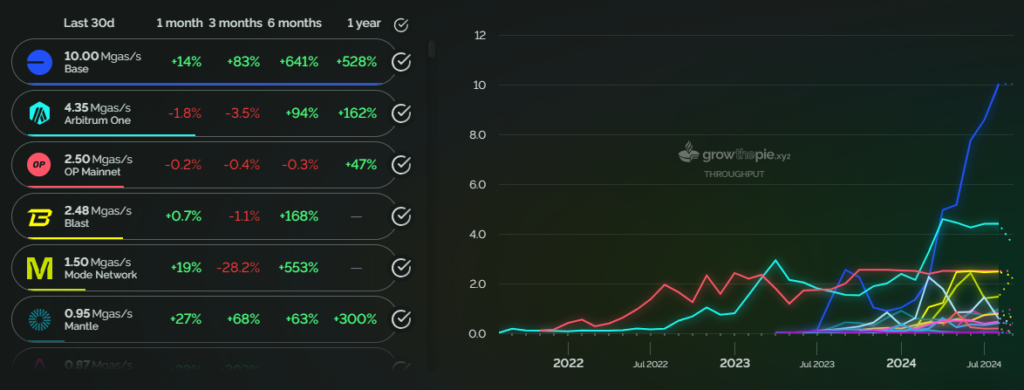1024x390 pixels.
Task: Click Base 10.00 Mgas/s value
Action: click(x=103, y=57)
